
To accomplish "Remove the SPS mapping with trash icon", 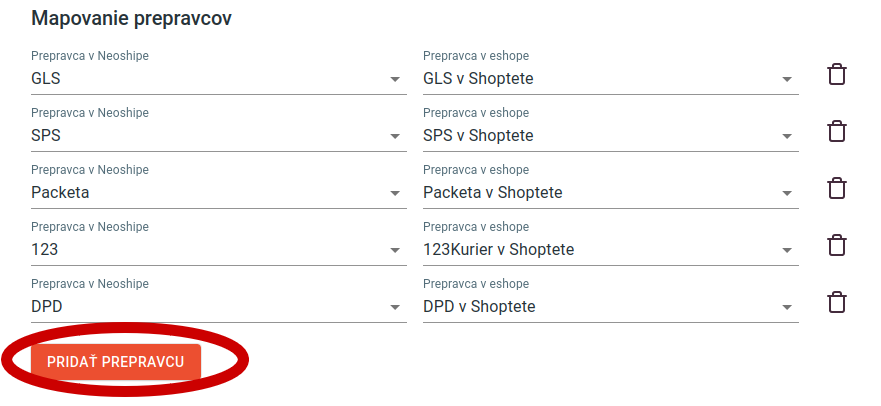I will point(837,131).
